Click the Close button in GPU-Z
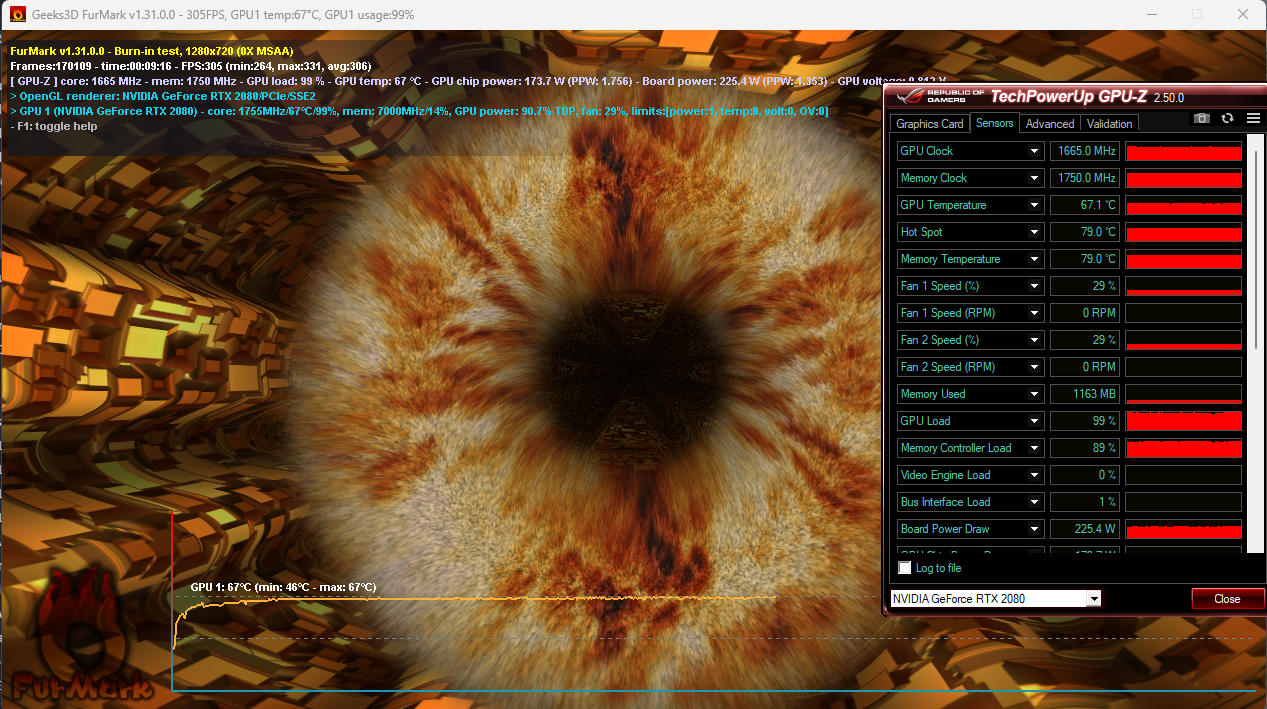 pyautogui.click(x=1227, y=599)
